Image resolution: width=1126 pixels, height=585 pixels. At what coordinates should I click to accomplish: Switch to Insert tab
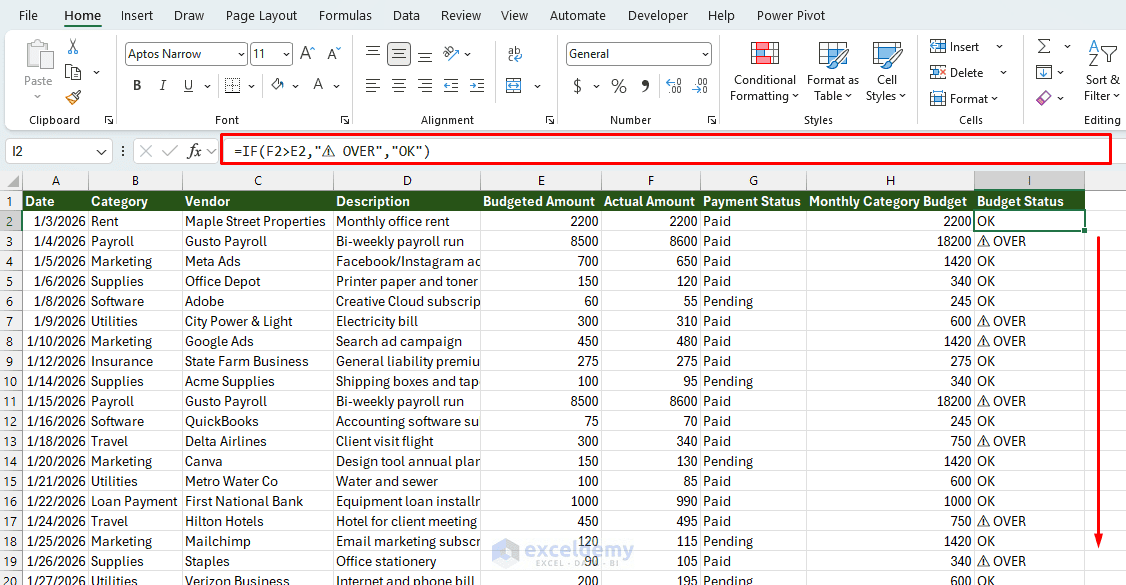click(x=136, y=16)
